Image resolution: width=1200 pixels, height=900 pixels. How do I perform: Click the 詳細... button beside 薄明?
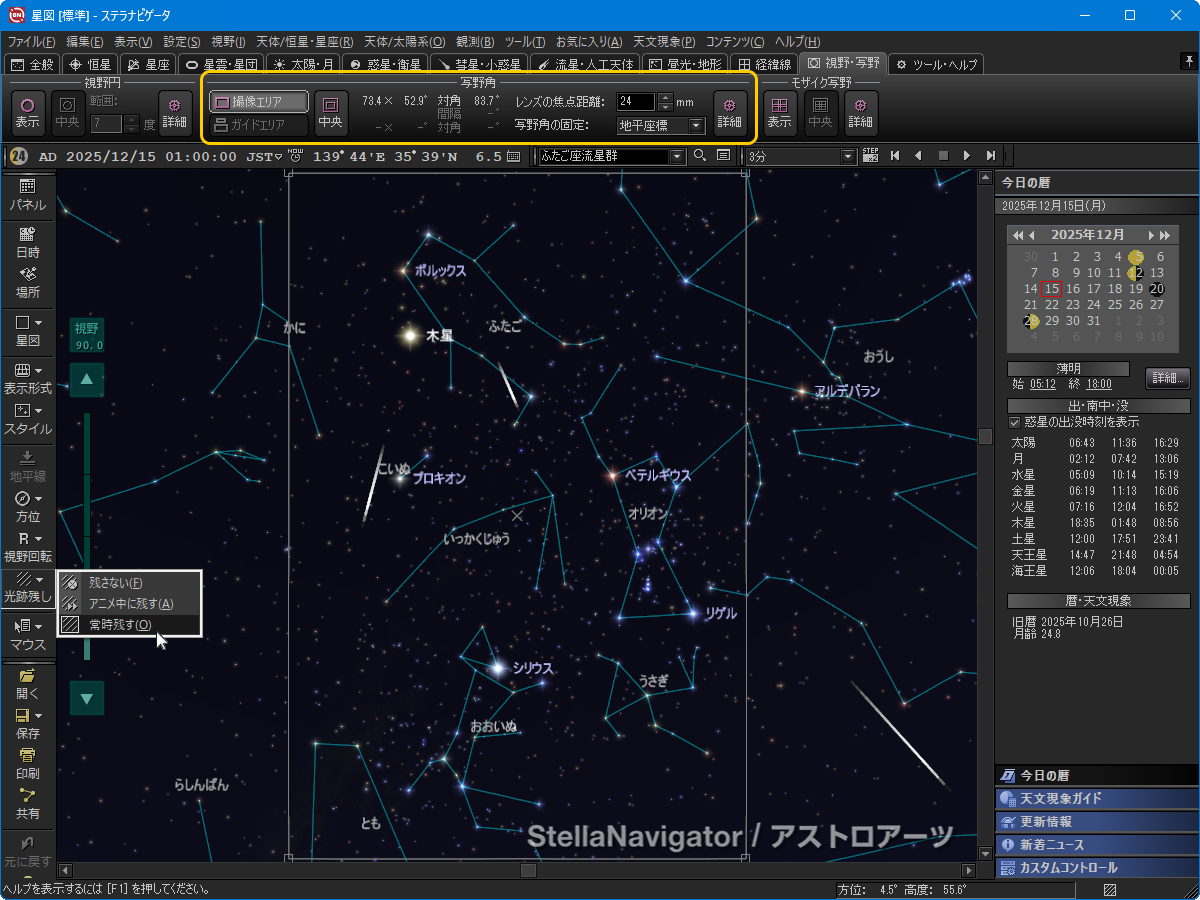(x=1166, y=378)
